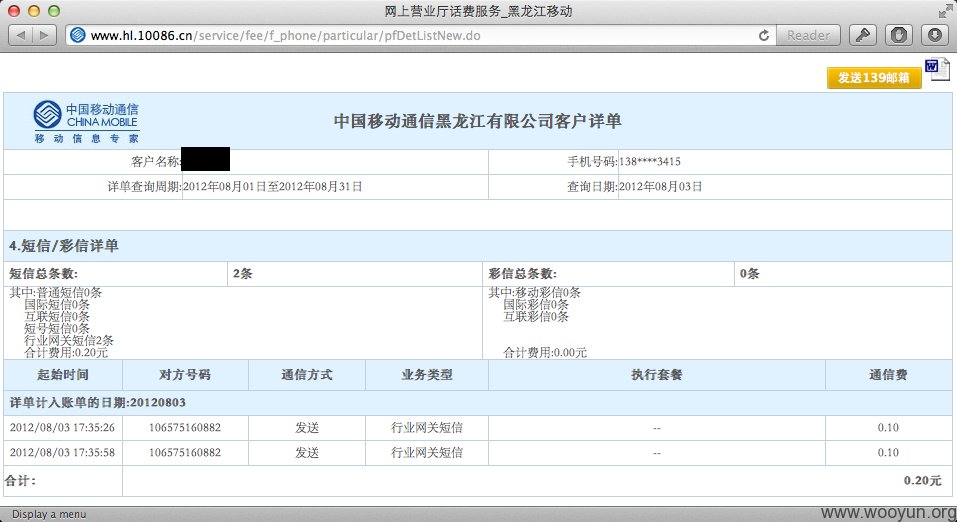The image size is (957, 522).
Task: Reload the page with the refresh icon
Action: [x=764, y=35]
